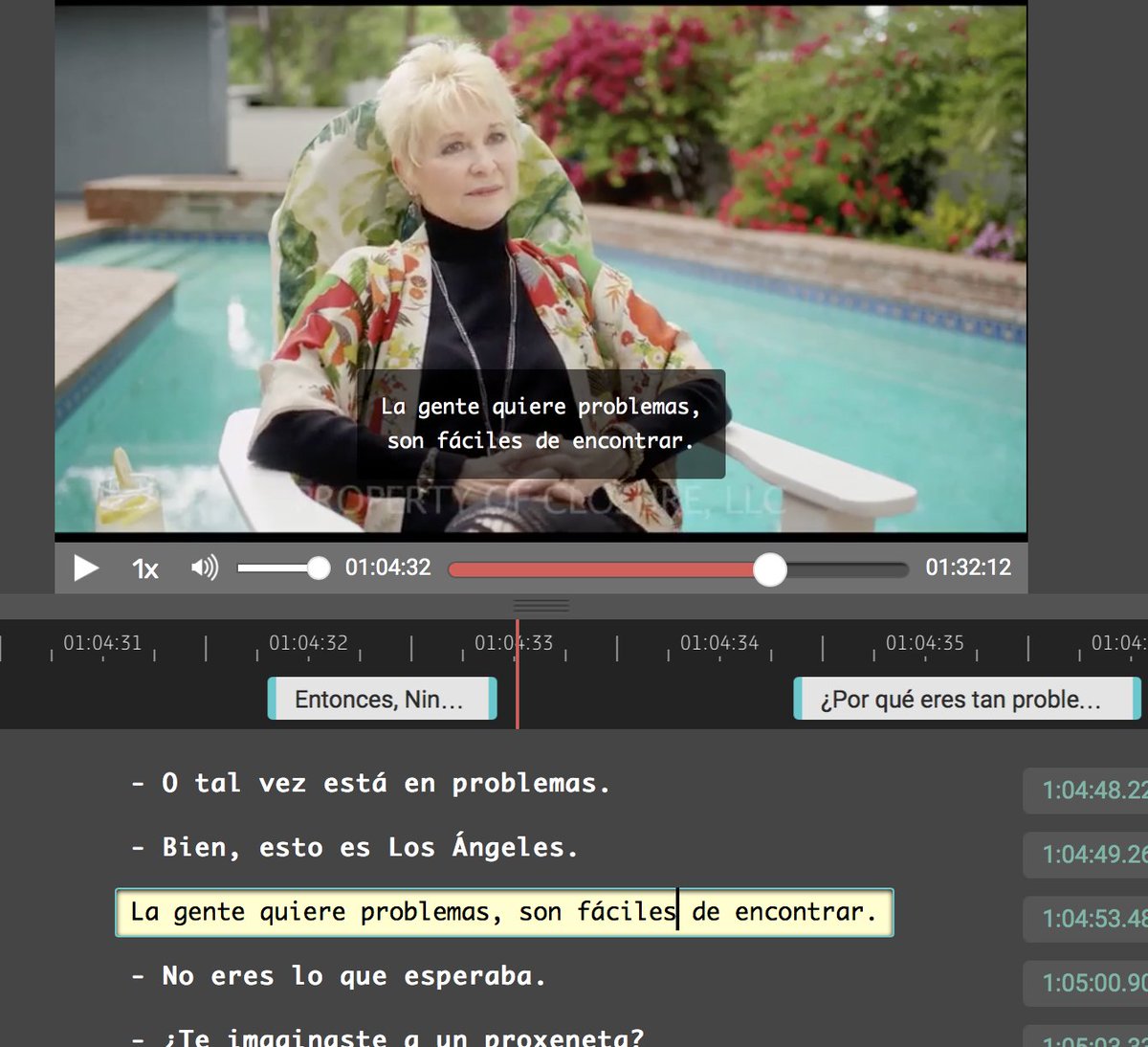The image size is (1148, 1047).
Task: Click the red playhead on timeline
Action: tap(518, 675)
